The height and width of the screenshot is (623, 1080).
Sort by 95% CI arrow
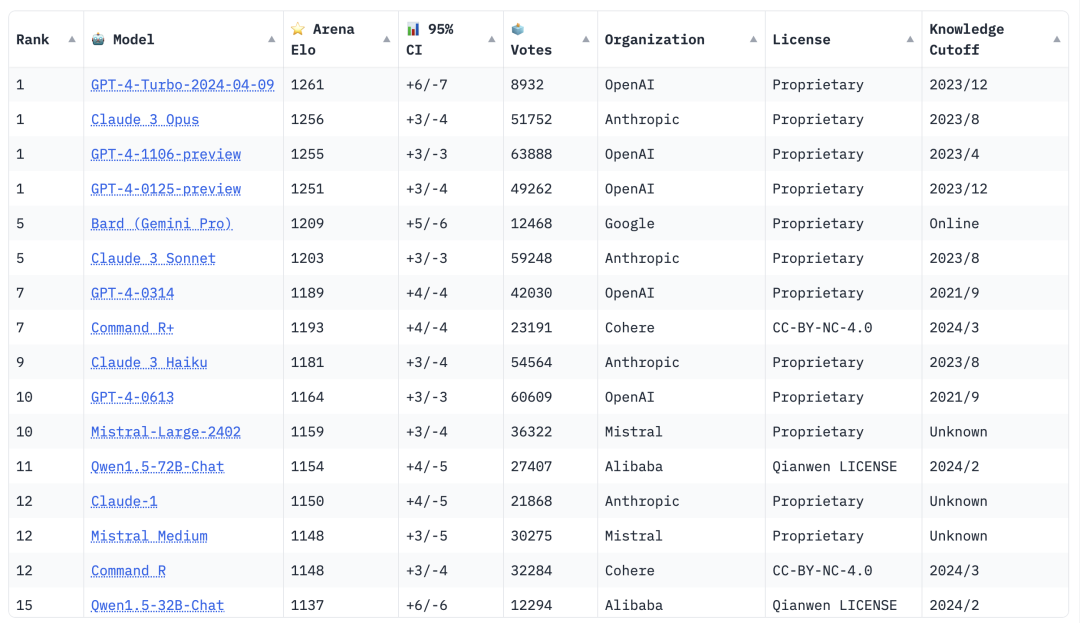491,39
